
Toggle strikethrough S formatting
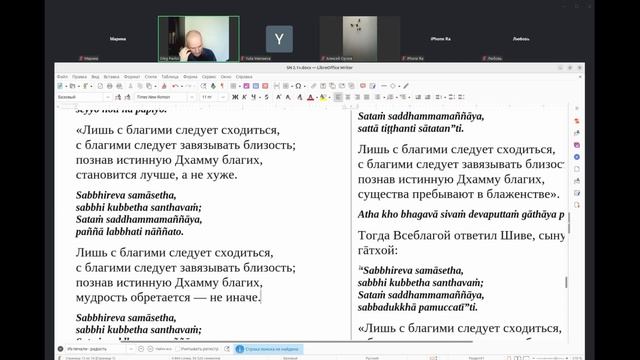(266, 97)
